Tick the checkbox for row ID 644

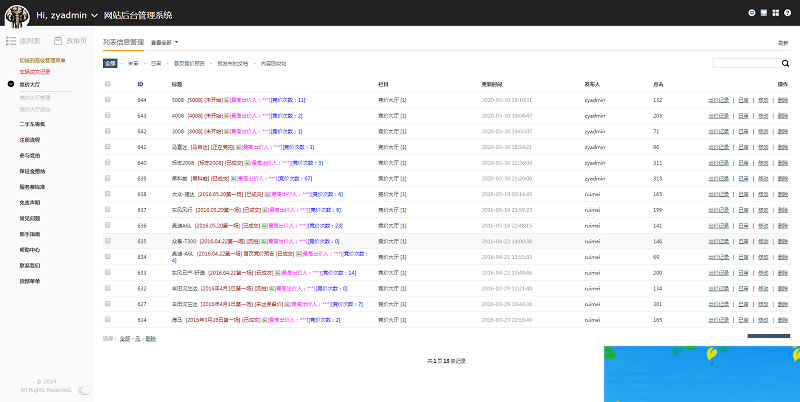[x=108, y=100]
